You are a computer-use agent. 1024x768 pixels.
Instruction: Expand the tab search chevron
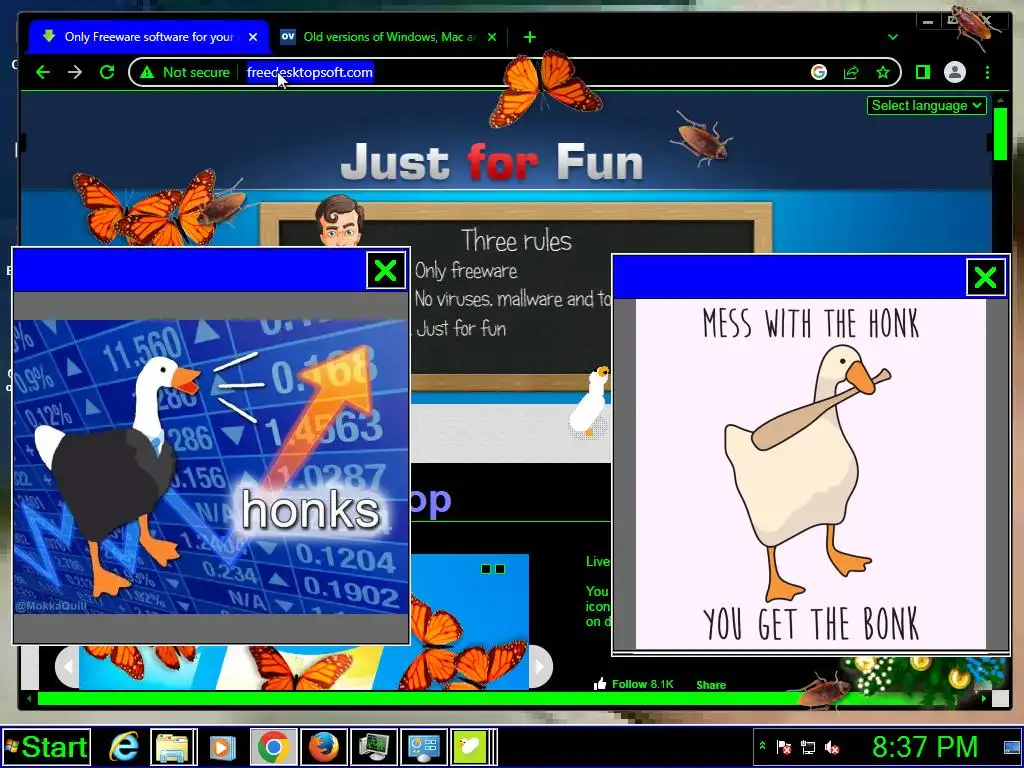pos(893,37)
